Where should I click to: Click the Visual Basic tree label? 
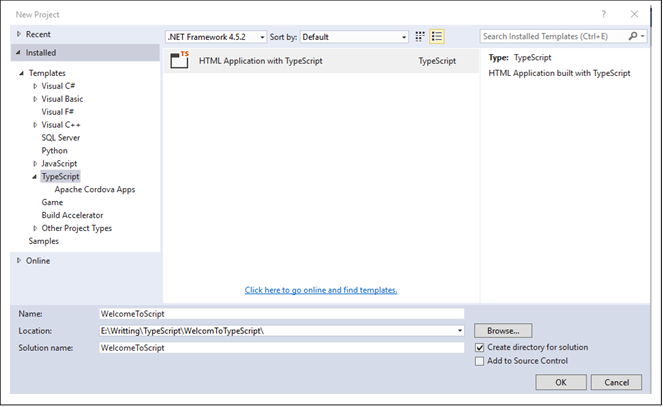click(62, 98)
